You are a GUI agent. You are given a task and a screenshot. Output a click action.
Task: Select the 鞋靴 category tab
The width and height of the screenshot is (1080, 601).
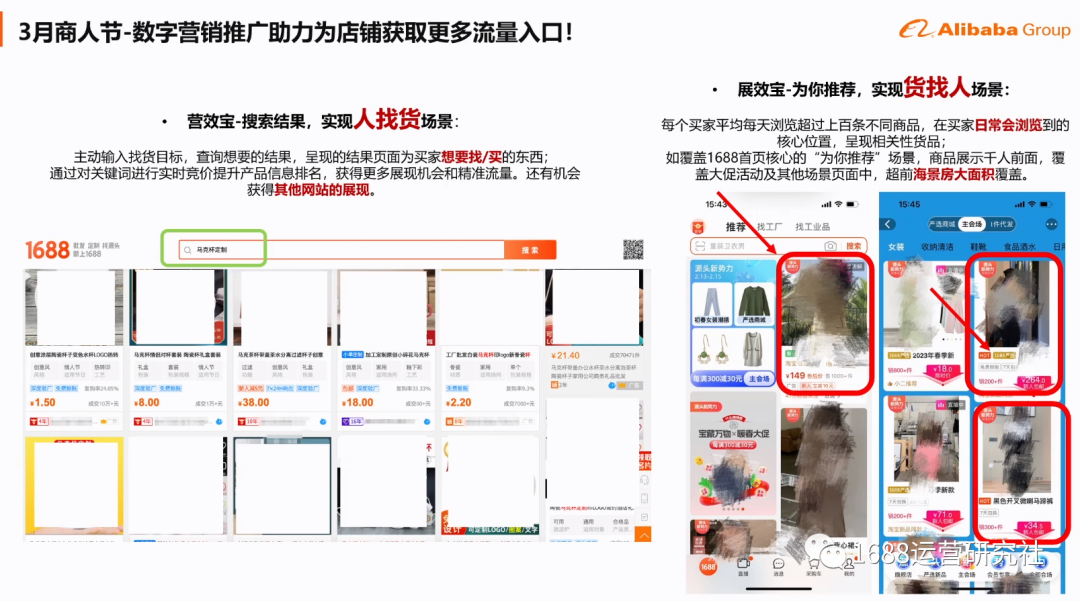(x=978, y=246)
